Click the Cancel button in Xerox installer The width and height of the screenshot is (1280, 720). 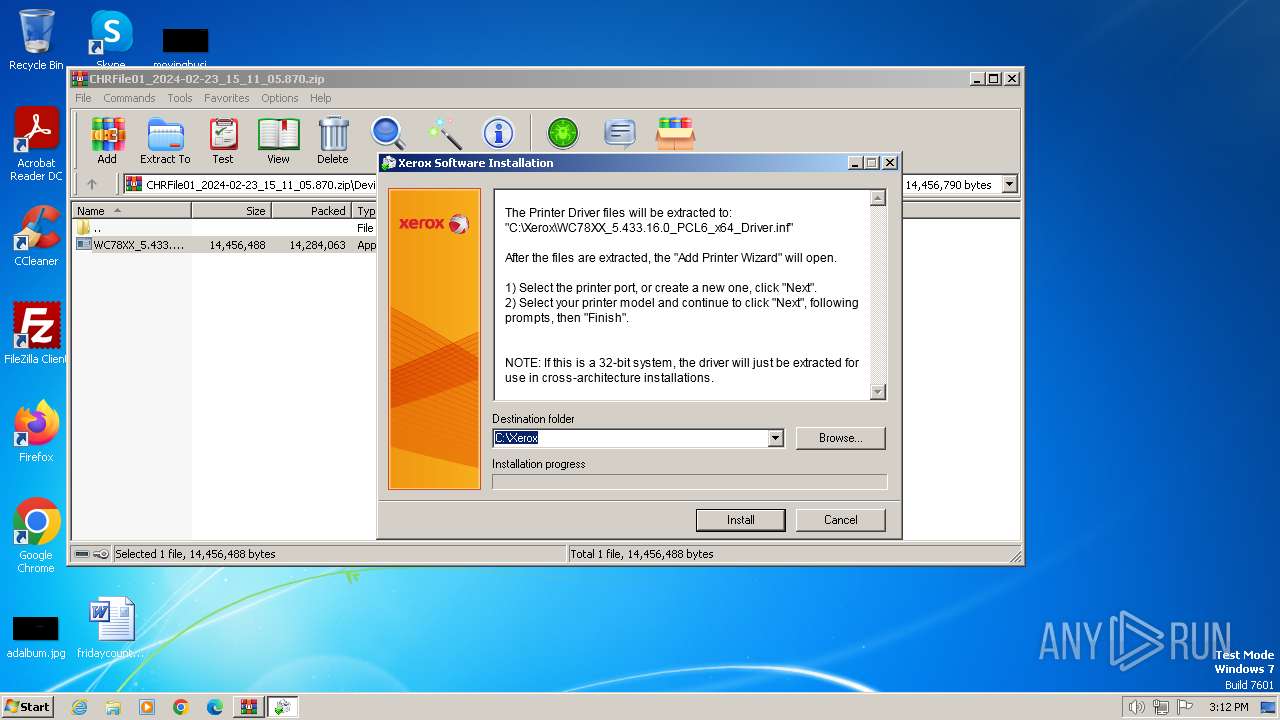pos(841,520)
